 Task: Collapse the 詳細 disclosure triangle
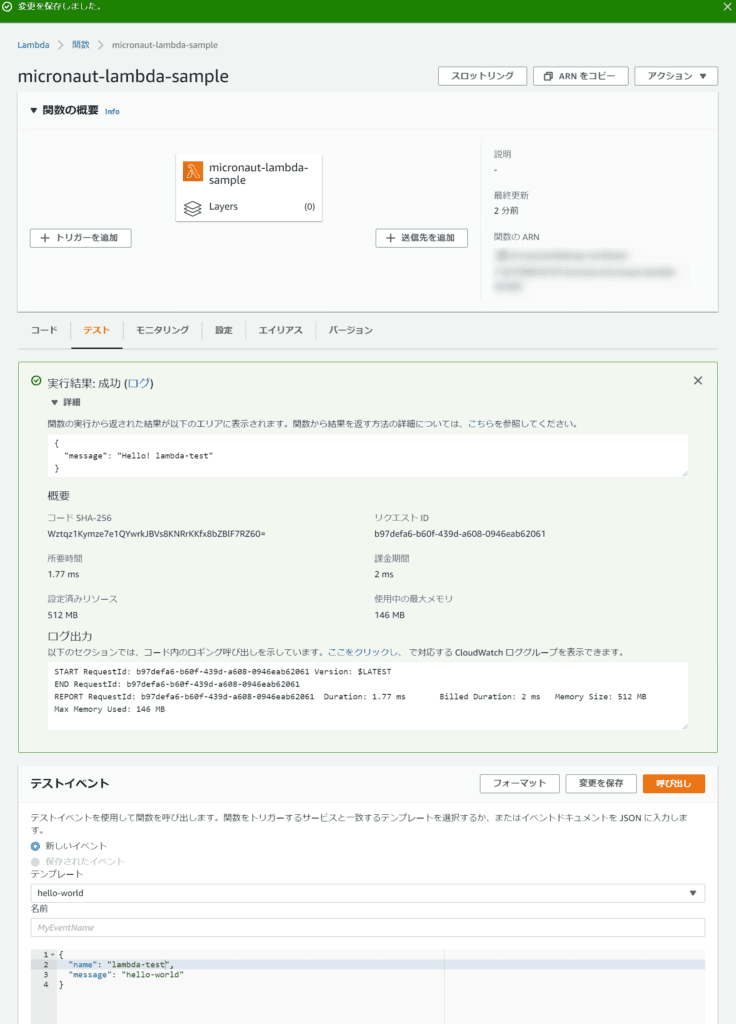[55, 402]
